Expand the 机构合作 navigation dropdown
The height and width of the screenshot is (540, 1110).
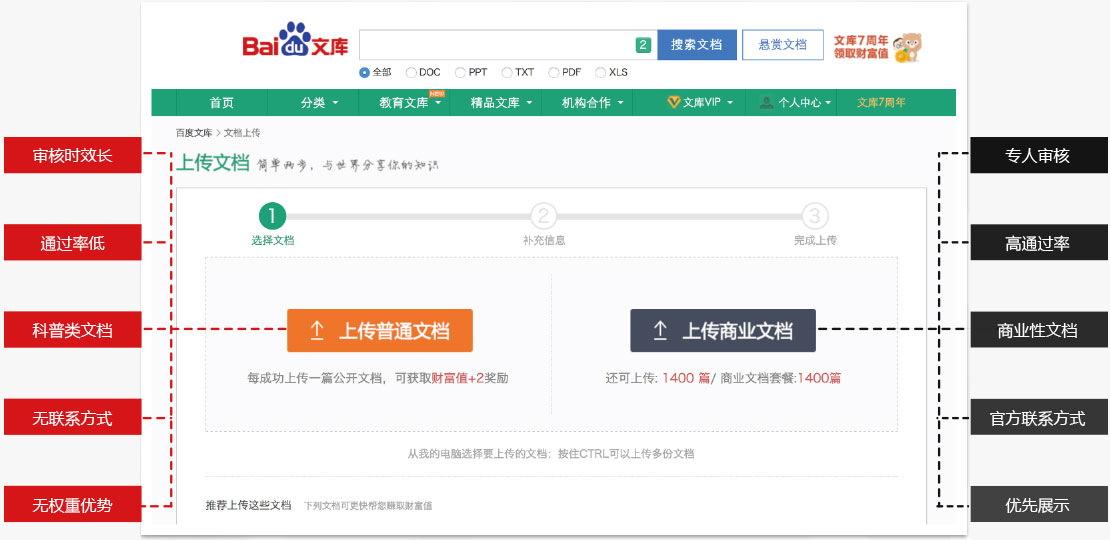592,102
